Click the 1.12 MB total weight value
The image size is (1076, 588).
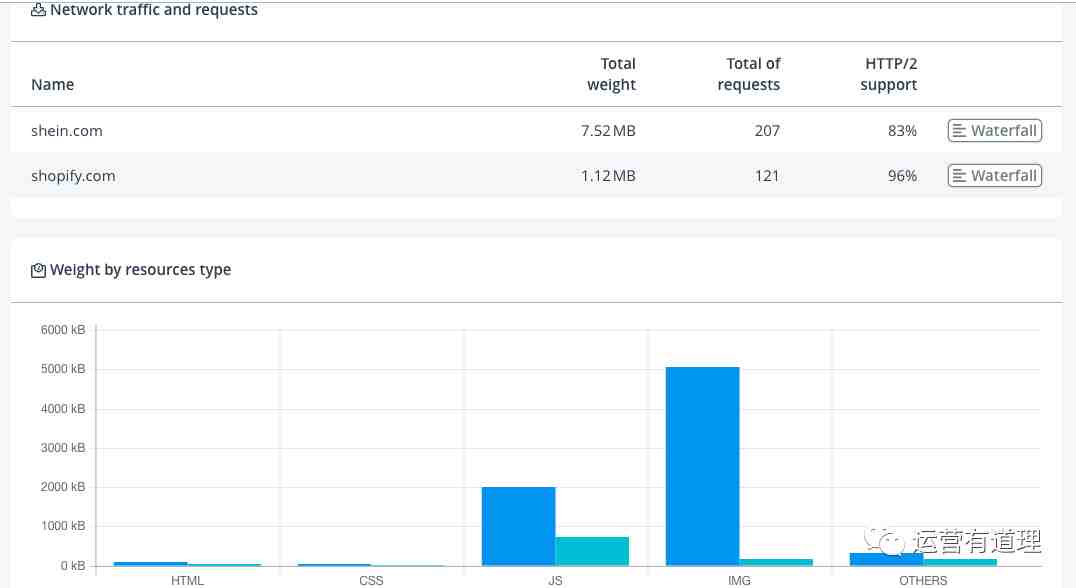pos(608,176)
